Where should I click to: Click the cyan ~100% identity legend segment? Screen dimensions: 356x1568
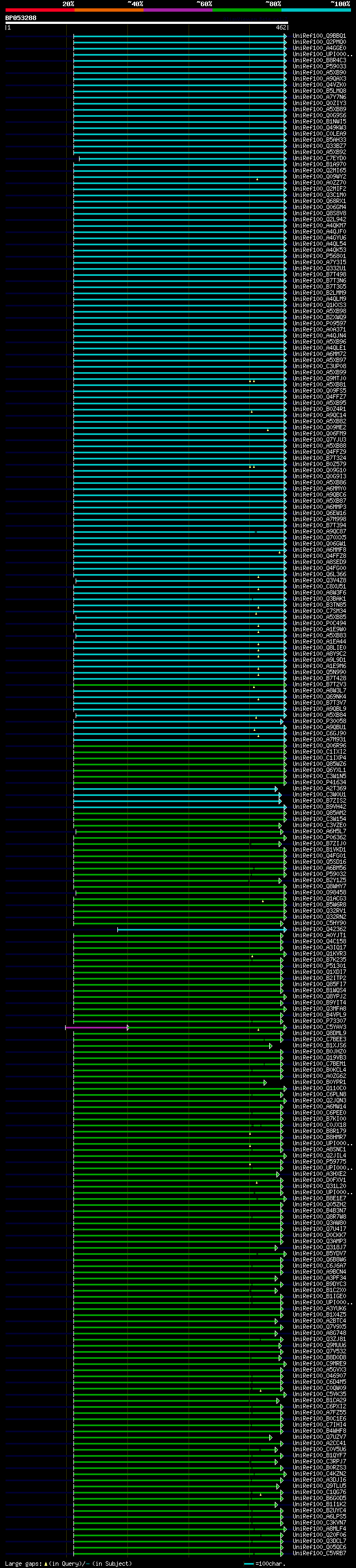(316, 10)
